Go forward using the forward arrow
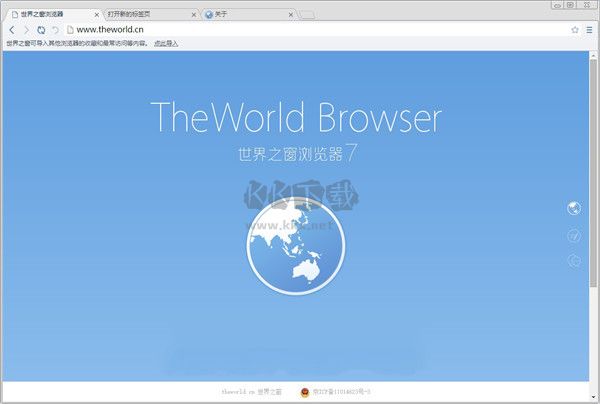 click(26, 30)
